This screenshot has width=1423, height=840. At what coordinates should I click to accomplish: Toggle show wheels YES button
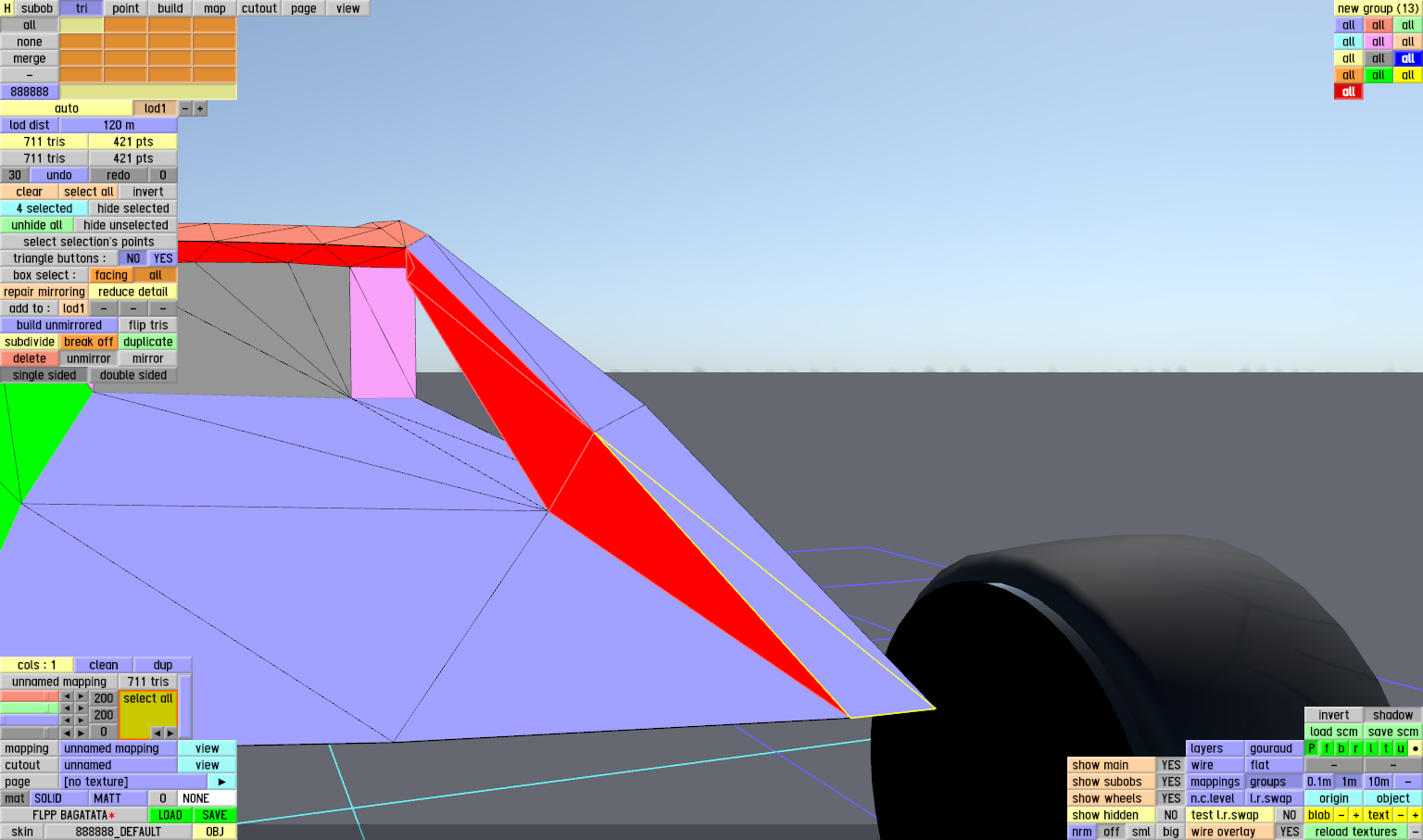coord(1171,798)
